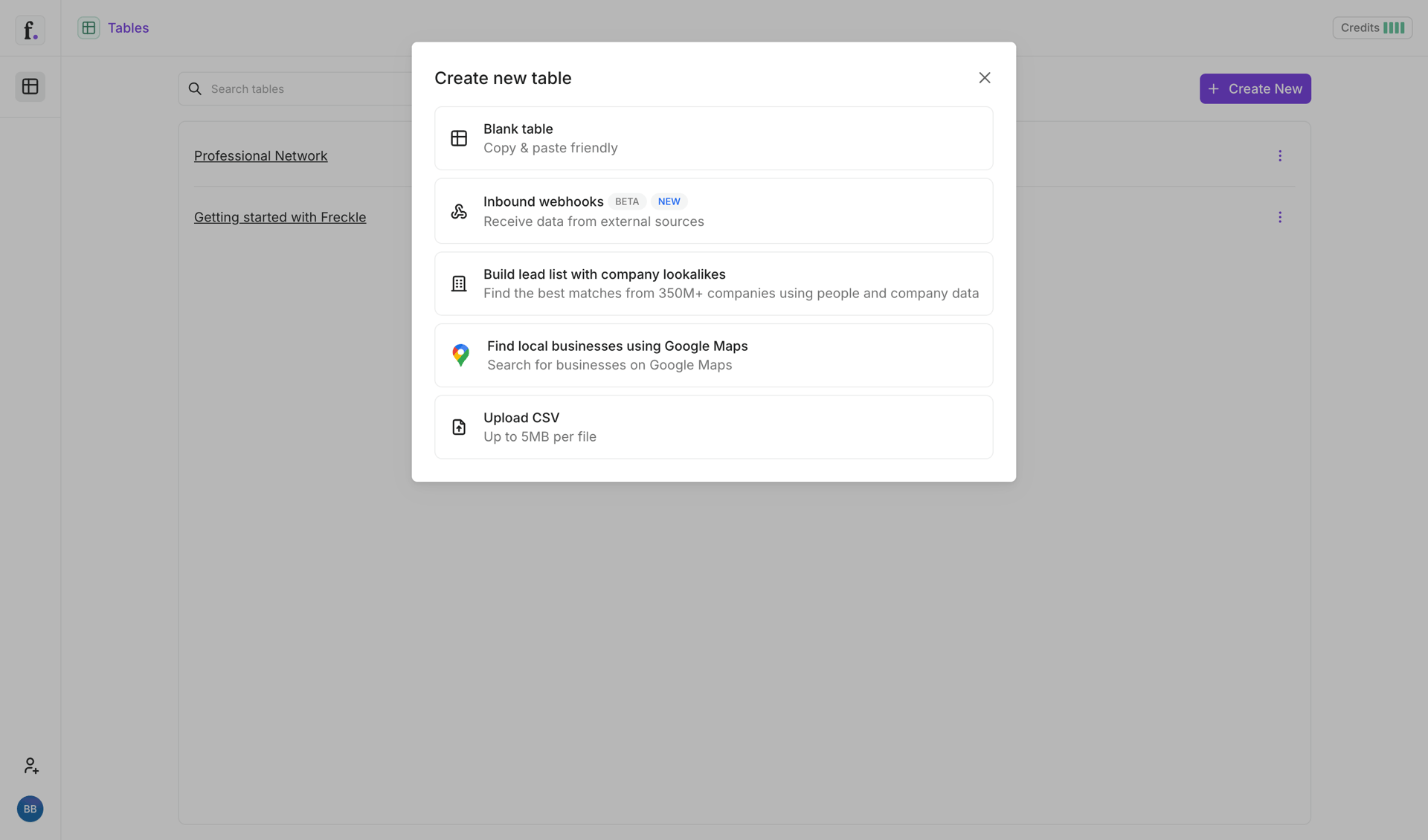Image resolution: width=1428 pixels, height=840 pixels.
Task: Click the Google Maps pin icon
Action: (x=460, y=355)
